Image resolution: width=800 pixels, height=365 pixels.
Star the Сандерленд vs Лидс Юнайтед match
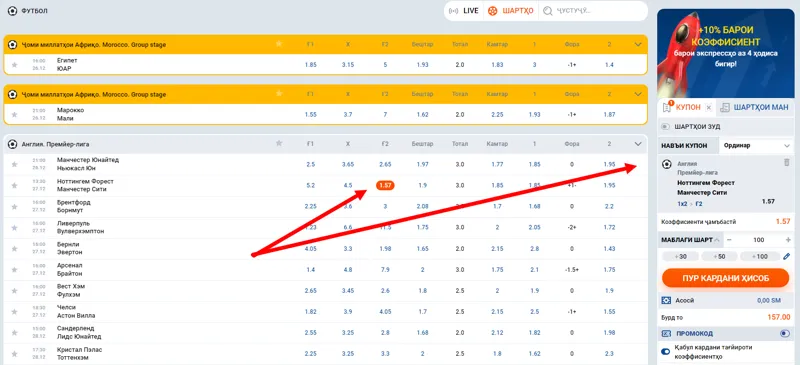(14, 332)
